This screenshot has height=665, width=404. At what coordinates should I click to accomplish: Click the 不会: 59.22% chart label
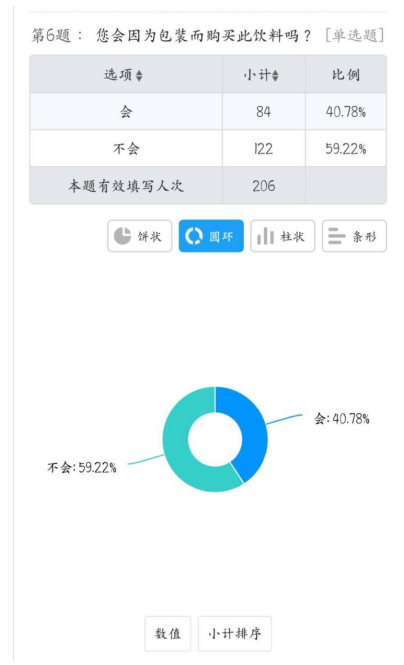82,467
